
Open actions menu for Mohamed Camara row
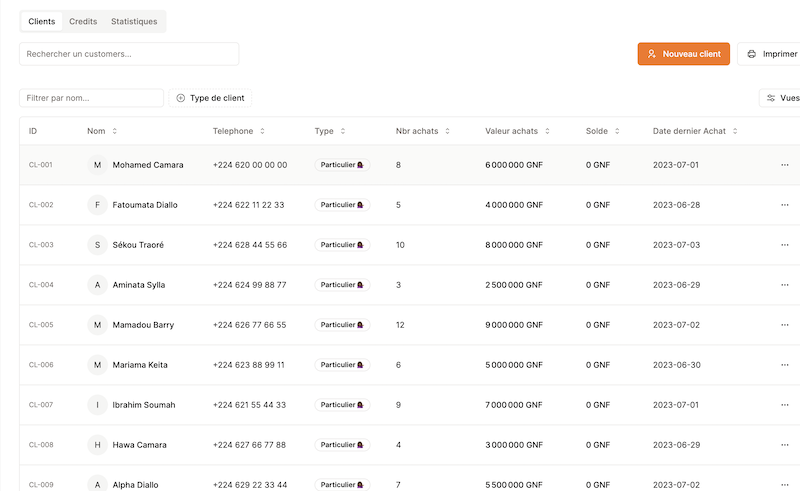pyautogui.click(x=785, y=165)
